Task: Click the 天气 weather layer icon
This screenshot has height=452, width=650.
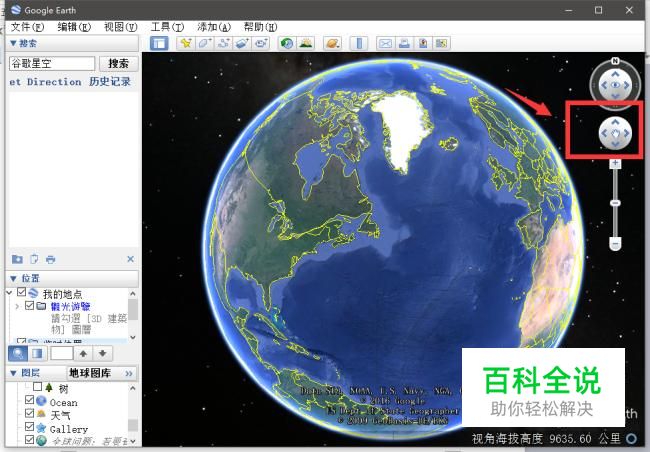Action: [x=41, y=414]
